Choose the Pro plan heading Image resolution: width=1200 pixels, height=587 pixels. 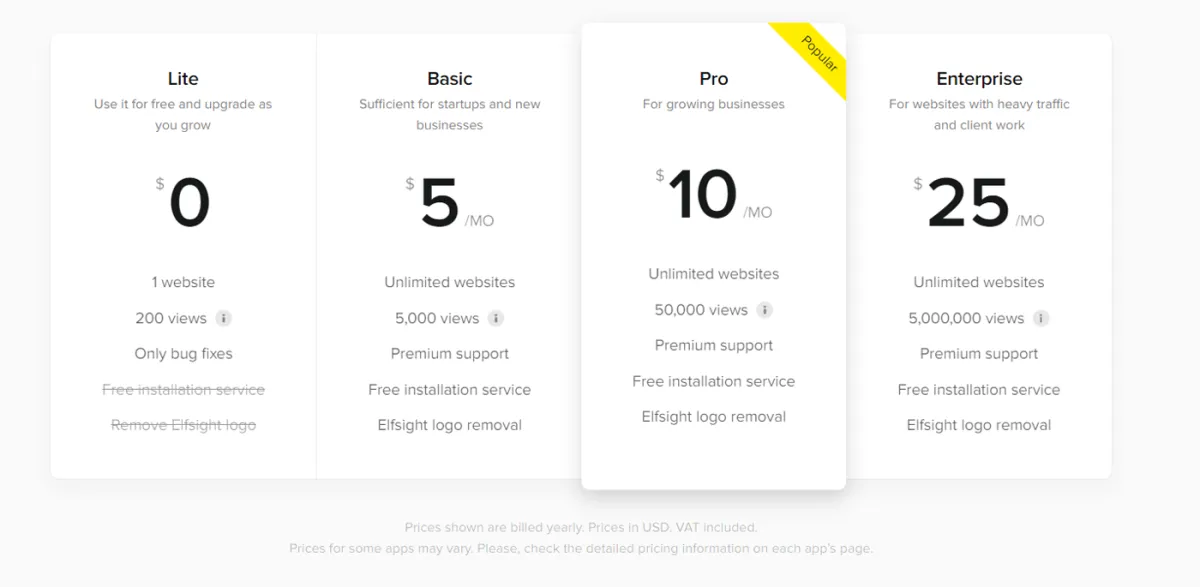point(714,79)
